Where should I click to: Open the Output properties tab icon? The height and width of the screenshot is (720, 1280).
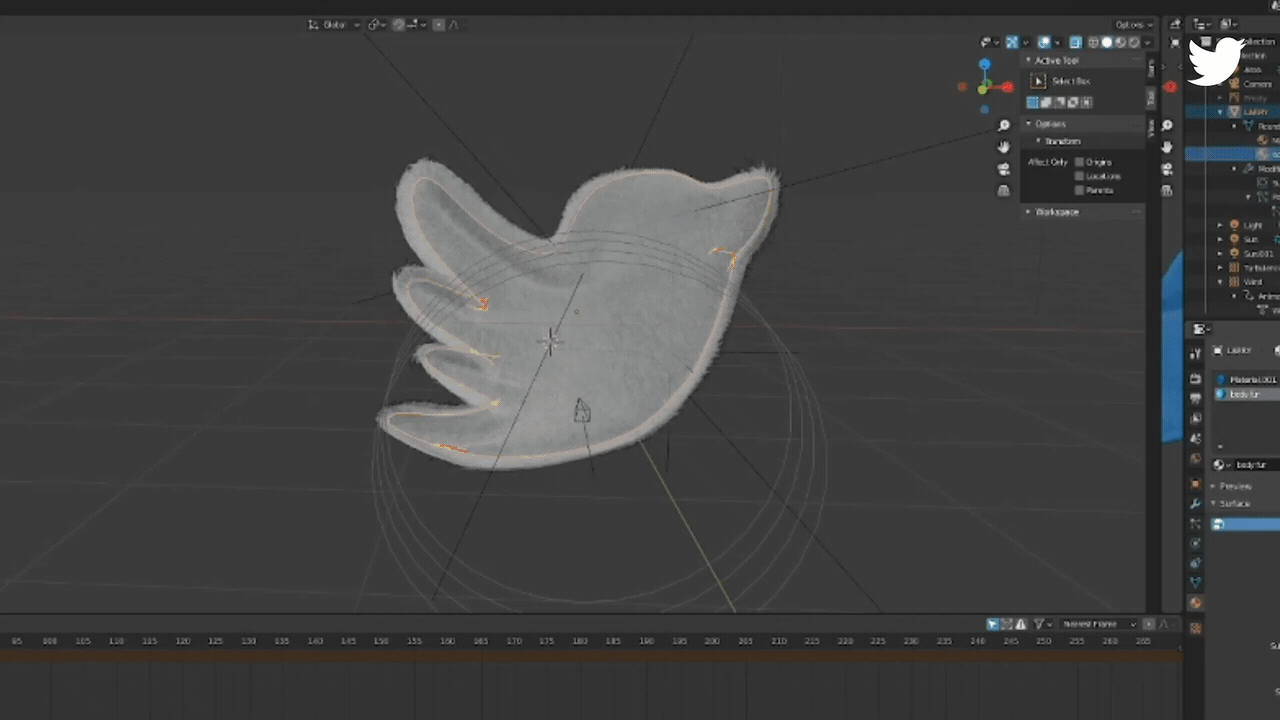1195,399
